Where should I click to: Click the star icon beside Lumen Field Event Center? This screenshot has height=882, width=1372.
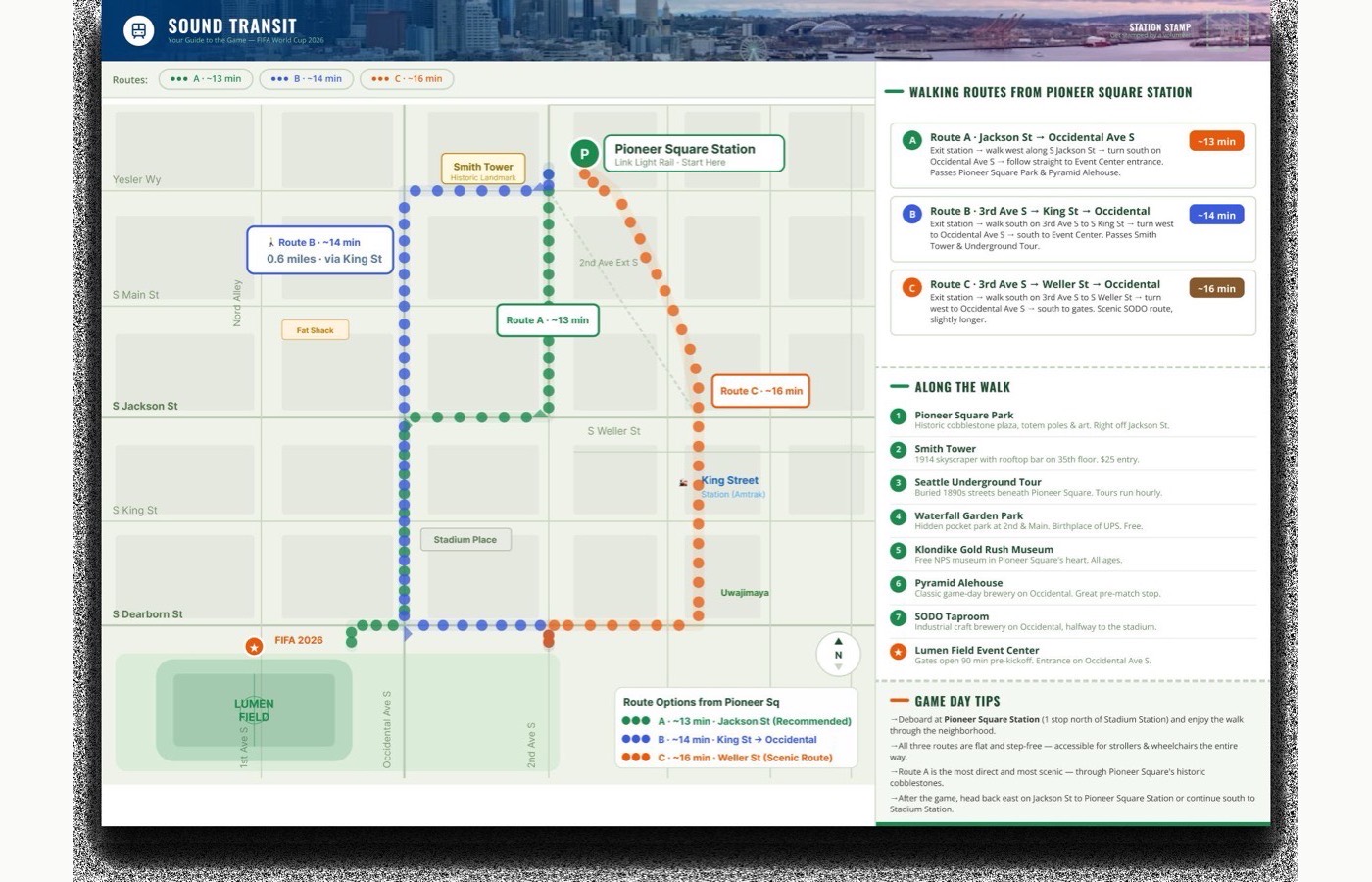pos(898,652)
